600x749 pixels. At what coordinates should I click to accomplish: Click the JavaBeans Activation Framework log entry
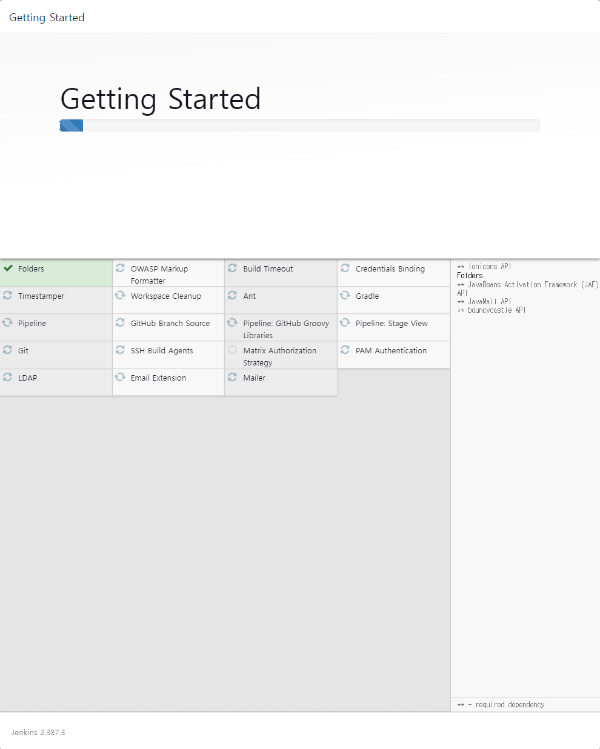(527, 289)
